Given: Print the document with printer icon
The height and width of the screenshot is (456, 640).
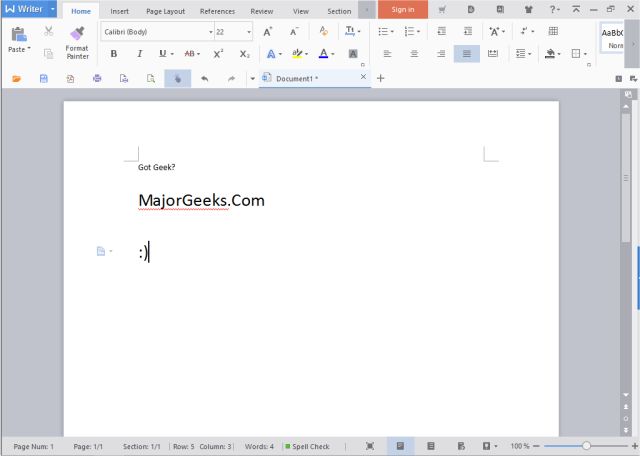Looking at the screenshot, I should pyautogui.click(x=97, y=78).
